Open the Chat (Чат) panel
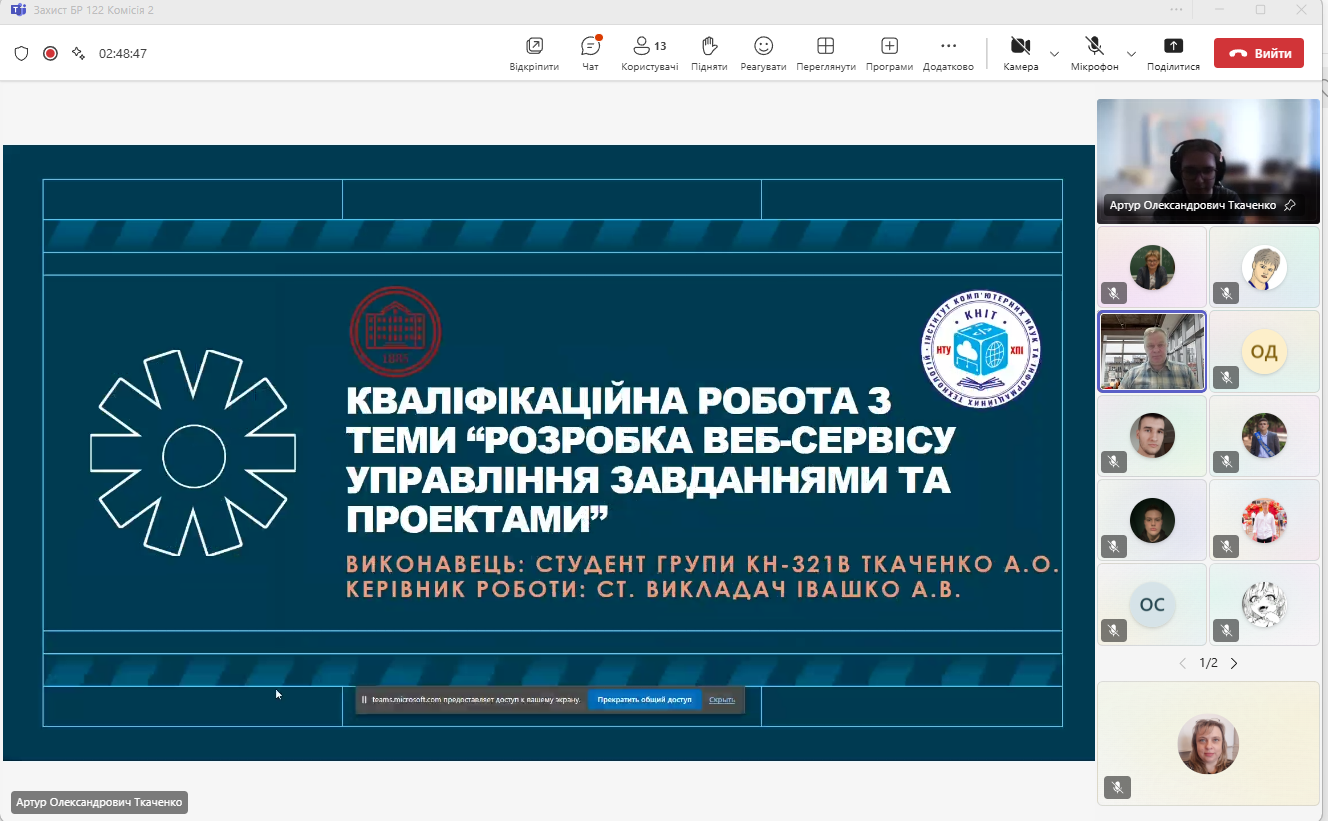The image size is (1328, 821). click(x=590, y=53)
